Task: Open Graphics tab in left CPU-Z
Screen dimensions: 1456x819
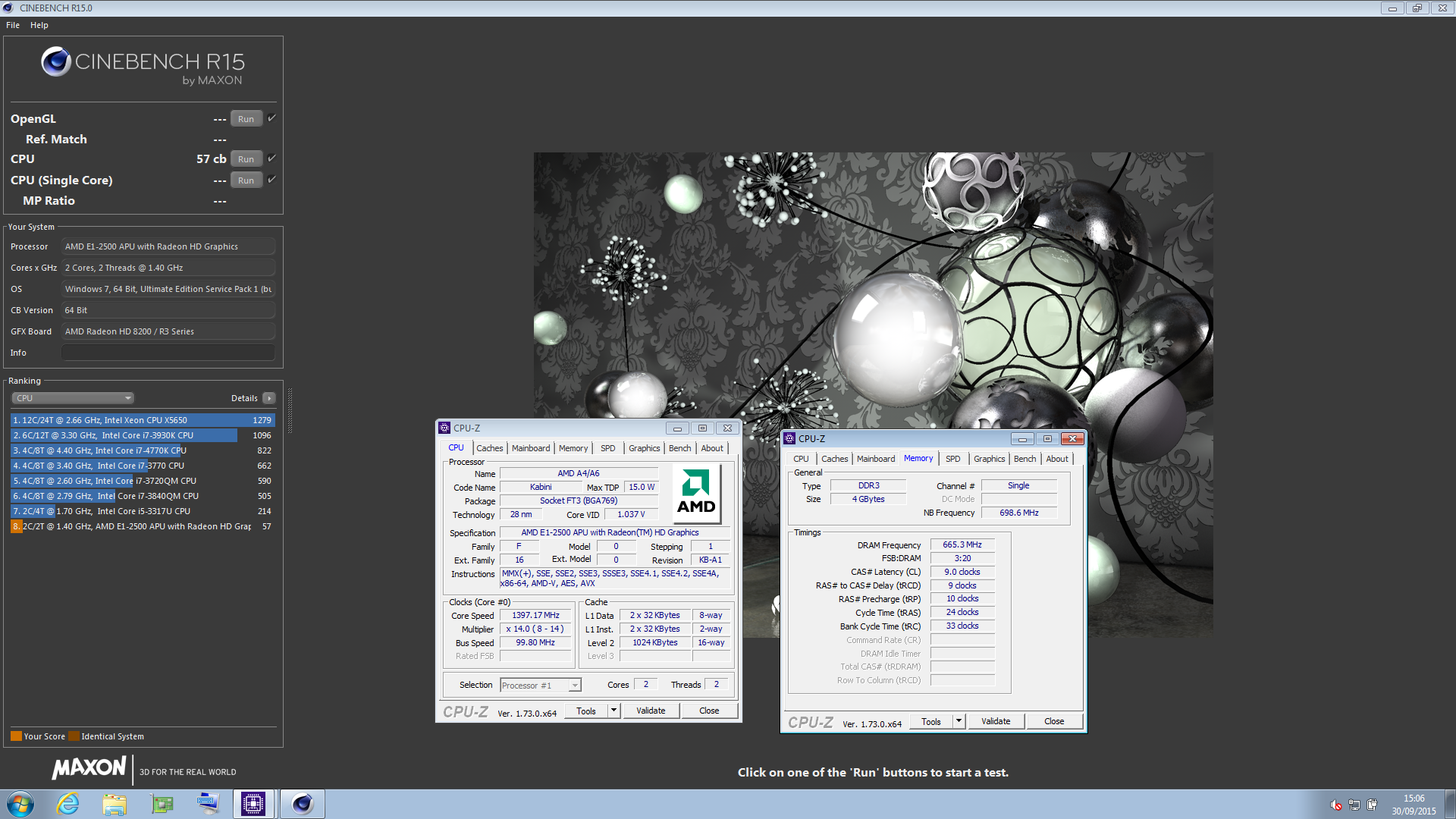Action: 645,448
